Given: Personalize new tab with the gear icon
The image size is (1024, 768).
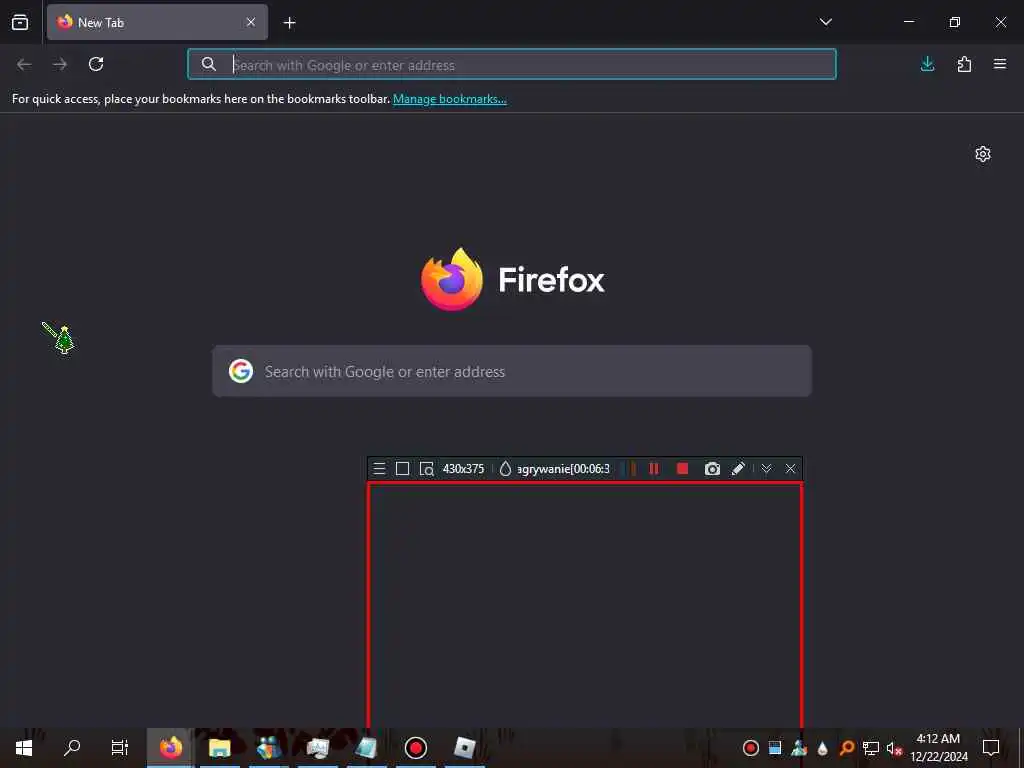Looking at the screenshot, I should (x=983, y=154).
